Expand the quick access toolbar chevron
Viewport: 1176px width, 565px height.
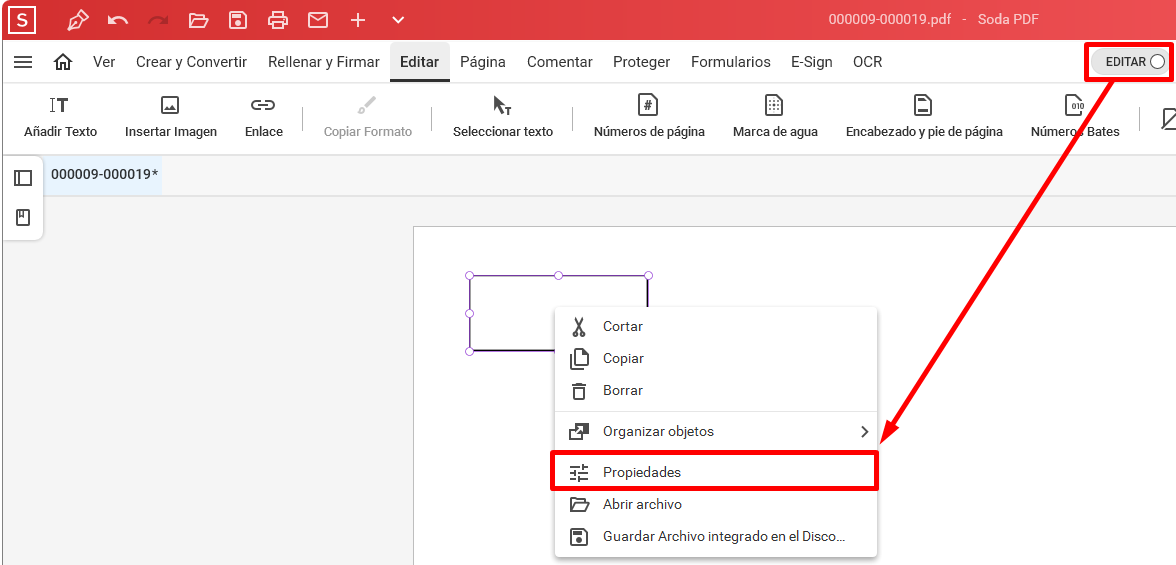click(398, 20)
